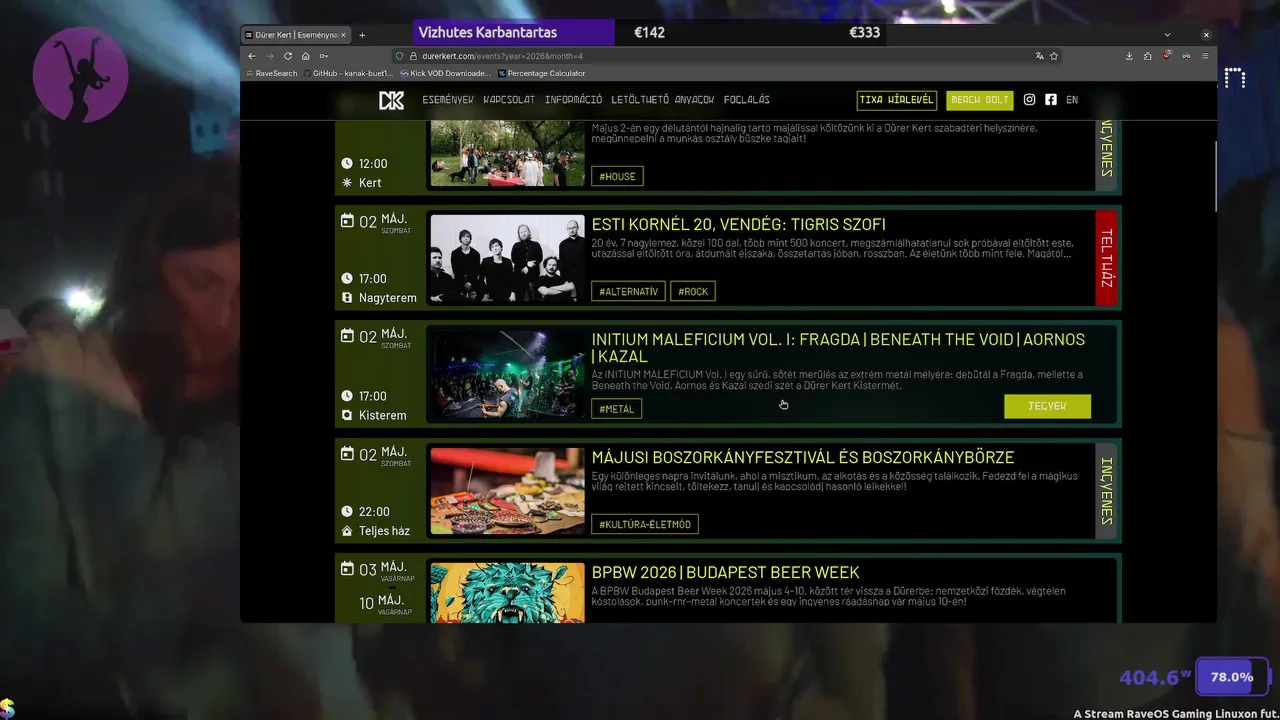This screenshot has height=720, width=1280.
Task: Open the tab list dropdown arrow
Action: click(x=1167, y=35)
